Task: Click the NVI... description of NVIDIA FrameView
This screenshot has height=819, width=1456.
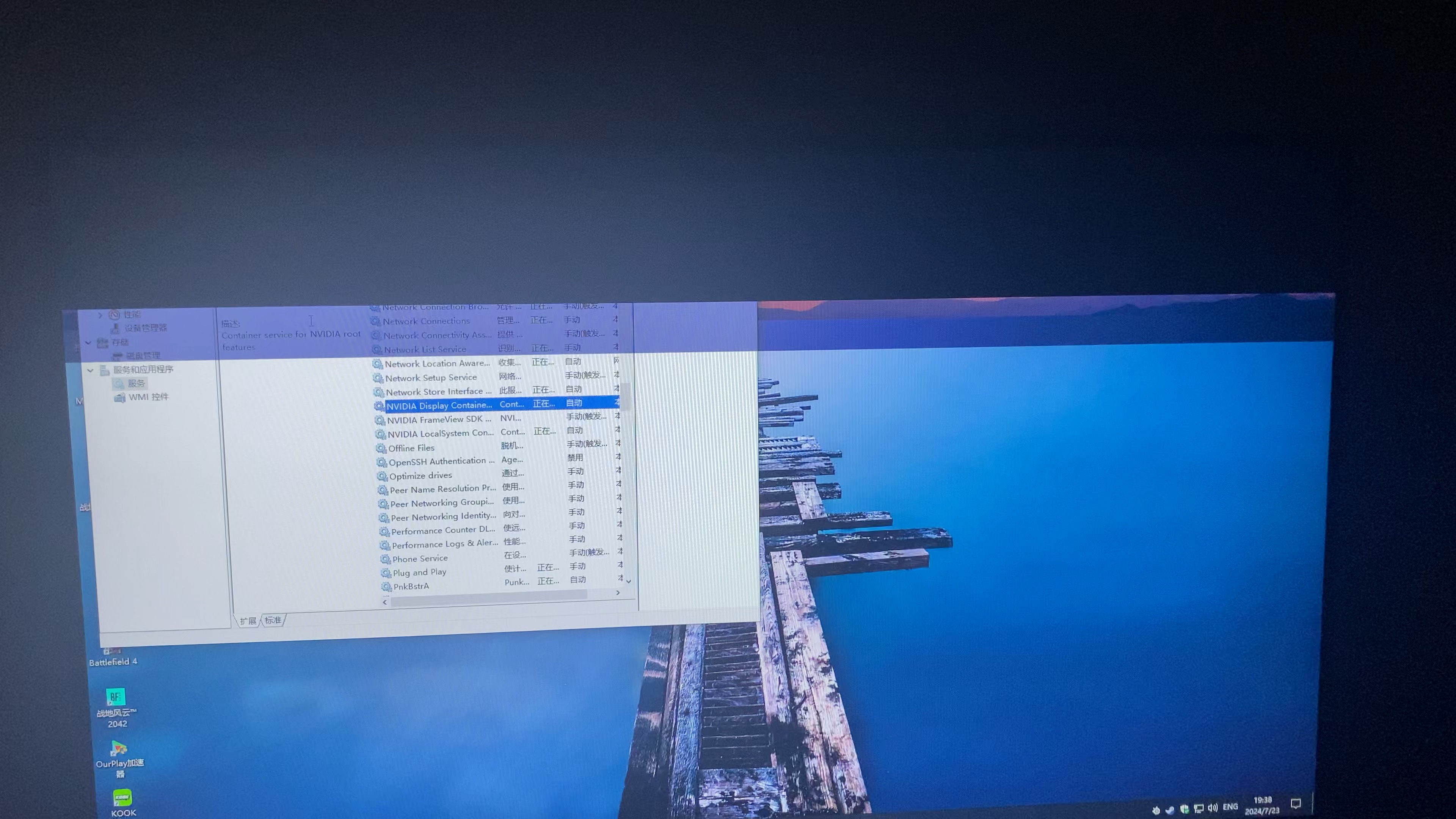Action: pos(510,418)
